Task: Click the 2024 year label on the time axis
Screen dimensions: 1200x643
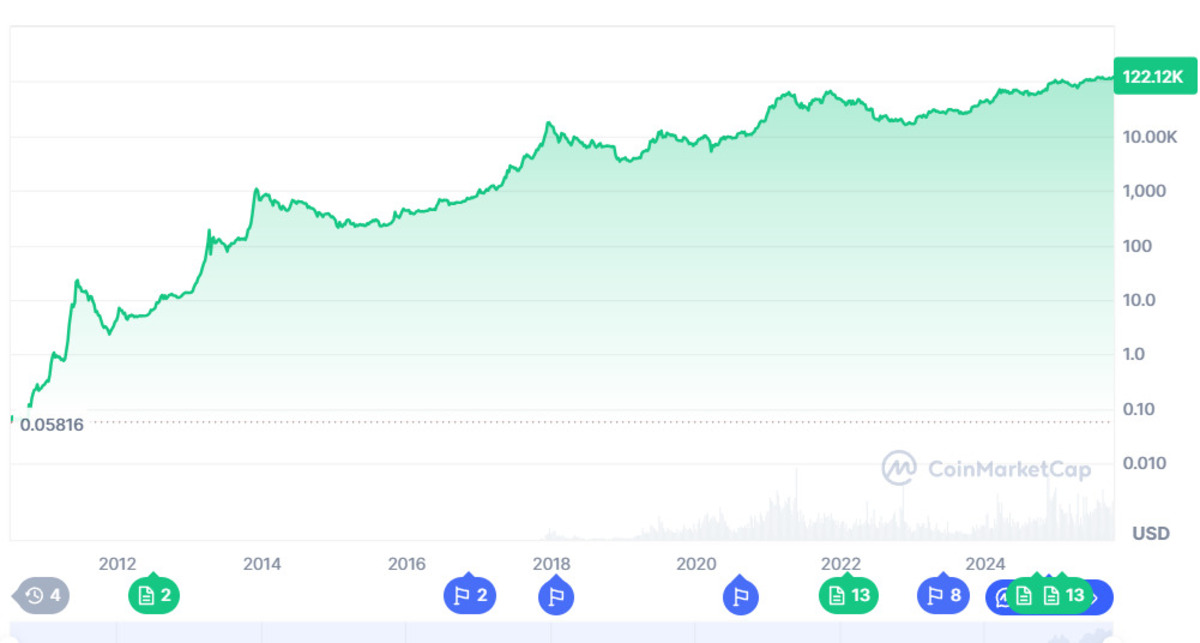Action: (986, 564)
